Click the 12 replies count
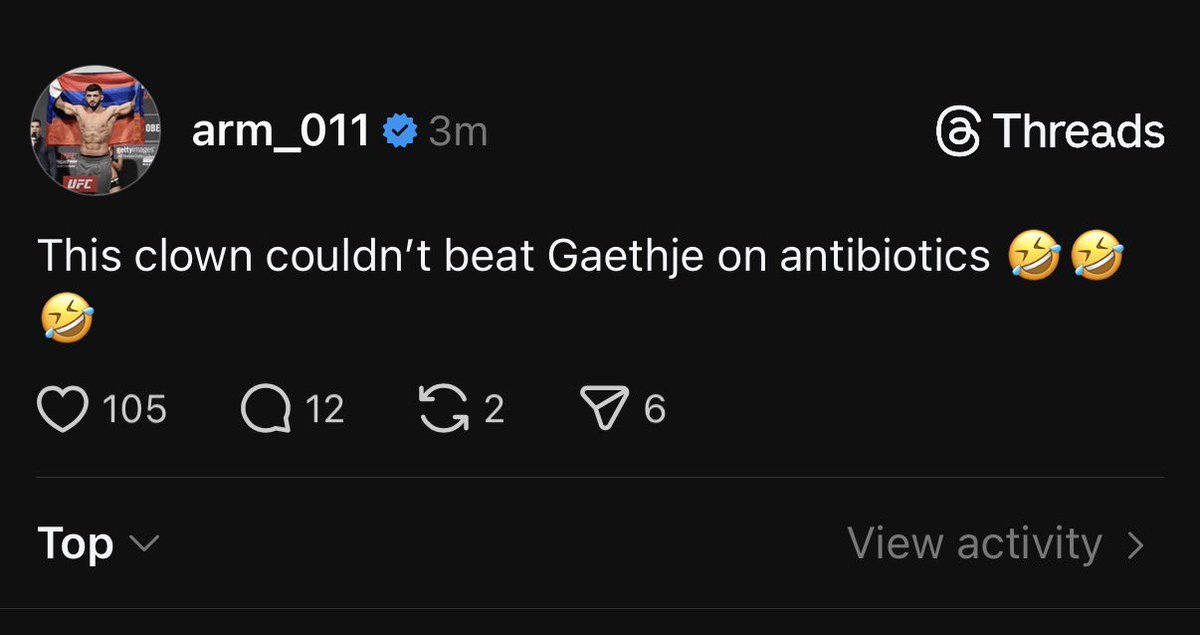1200x635 pixels. (x=324, y=410)
